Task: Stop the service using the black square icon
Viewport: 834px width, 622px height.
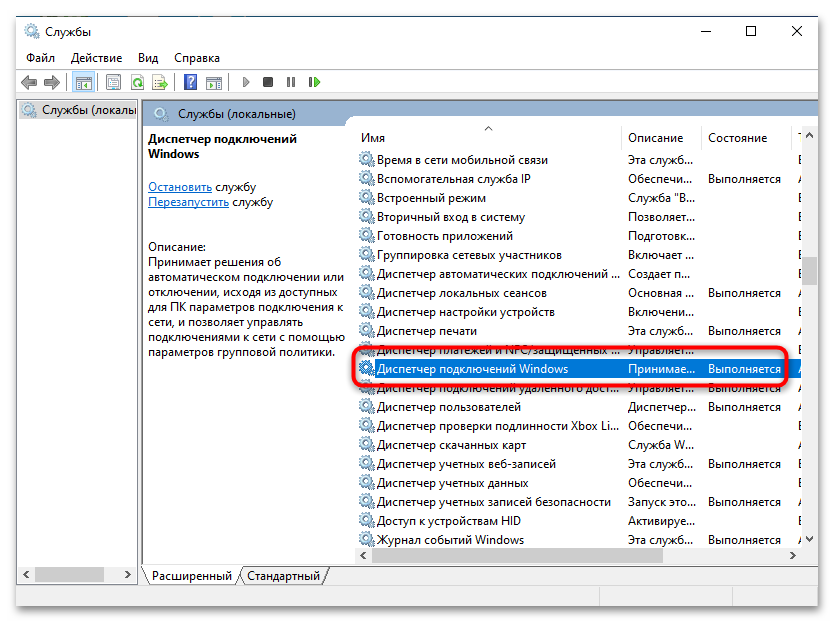Action: (266, 82)
